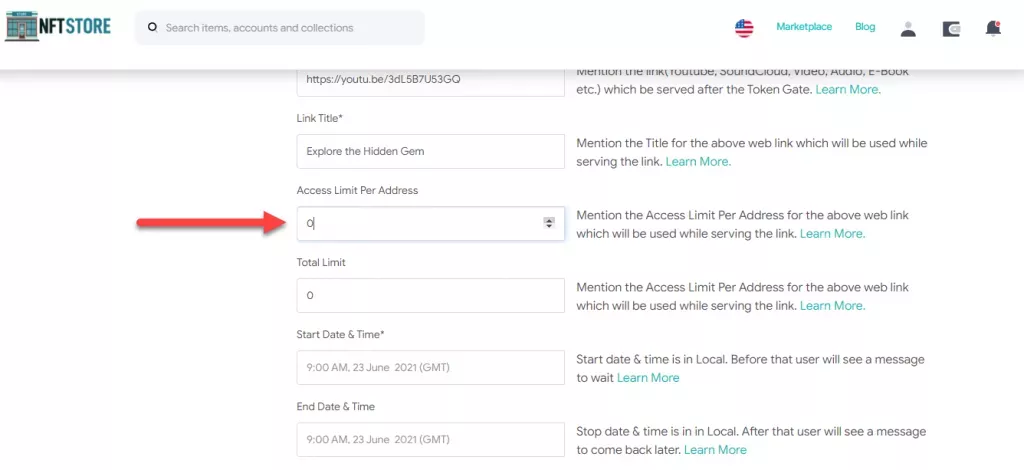
Task: Open the US flag language selector
Action: tap(744, 28)
